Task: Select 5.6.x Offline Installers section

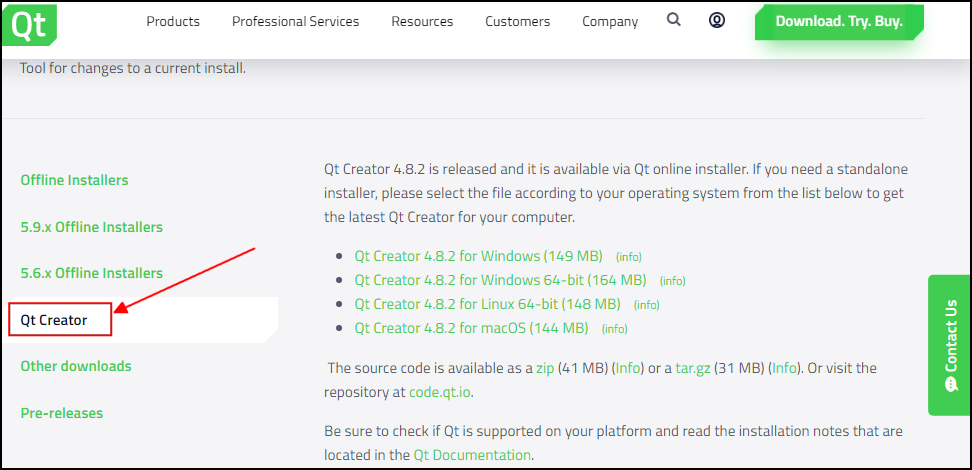Action: 91,273
